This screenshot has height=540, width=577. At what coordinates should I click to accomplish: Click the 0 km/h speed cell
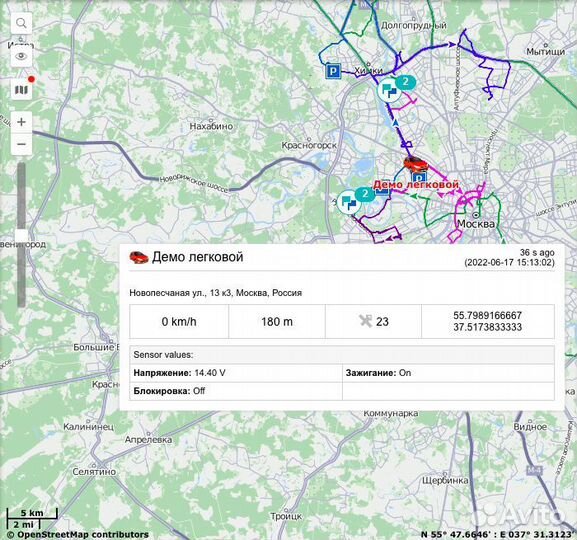coord(179,322)
